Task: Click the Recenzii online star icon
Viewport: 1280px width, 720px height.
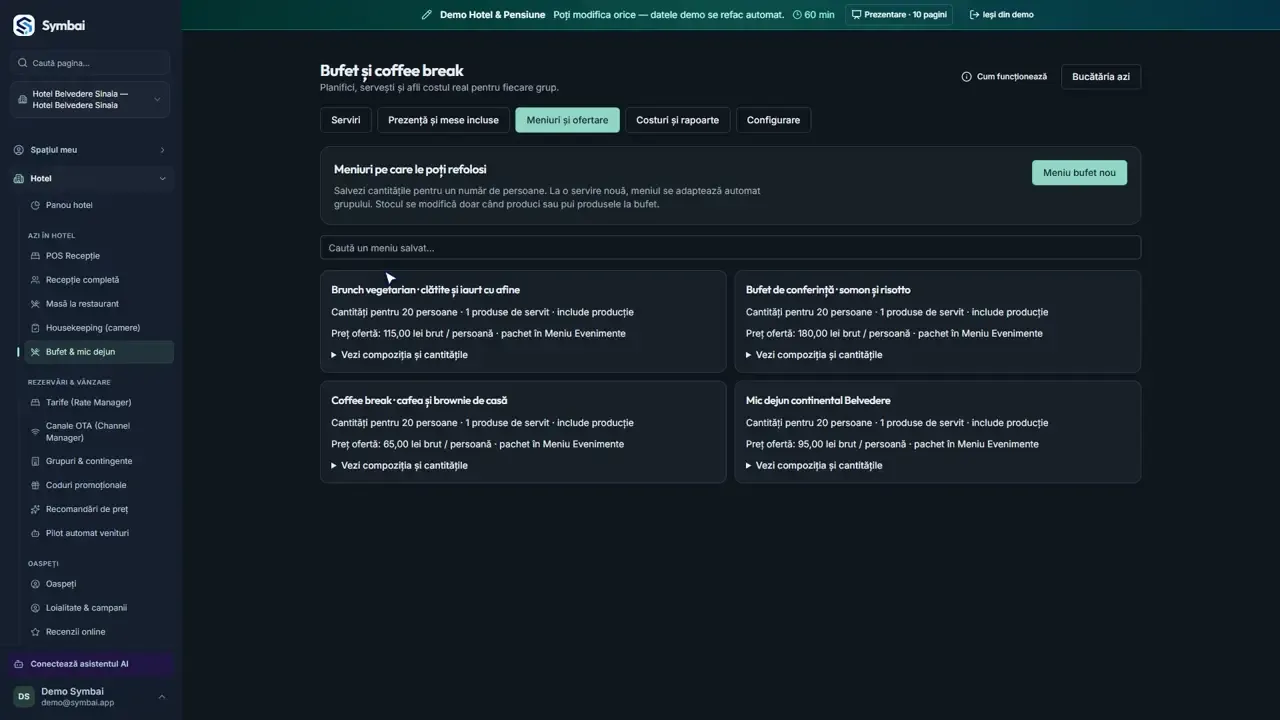Action: click(x=36, y=632)
